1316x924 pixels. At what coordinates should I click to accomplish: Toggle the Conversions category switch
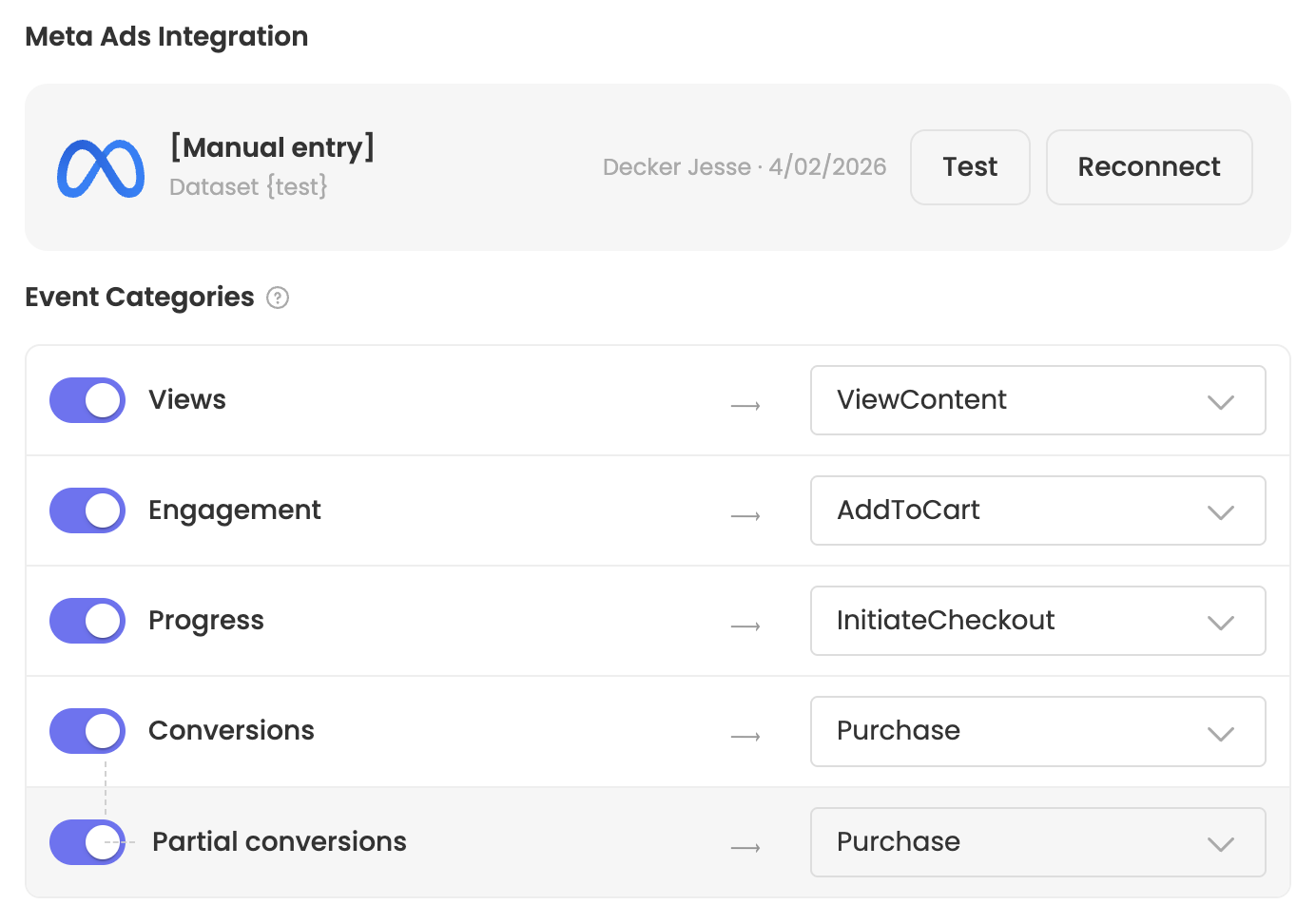pyautogui.click(x=87, y=731)
